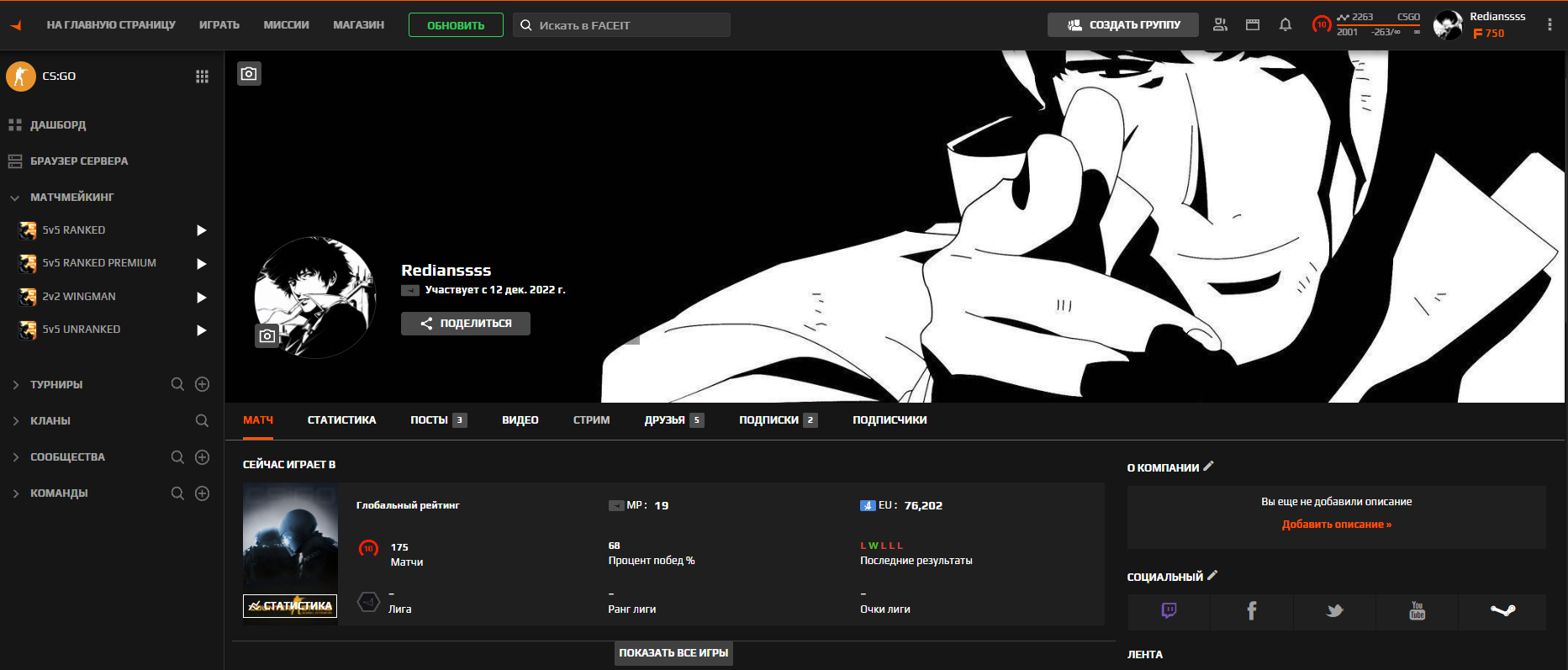This screenshot has width=1568, height=670.
Task: Switch to the СТАТИСТИКА tab
Action: (x=342, y=420)
